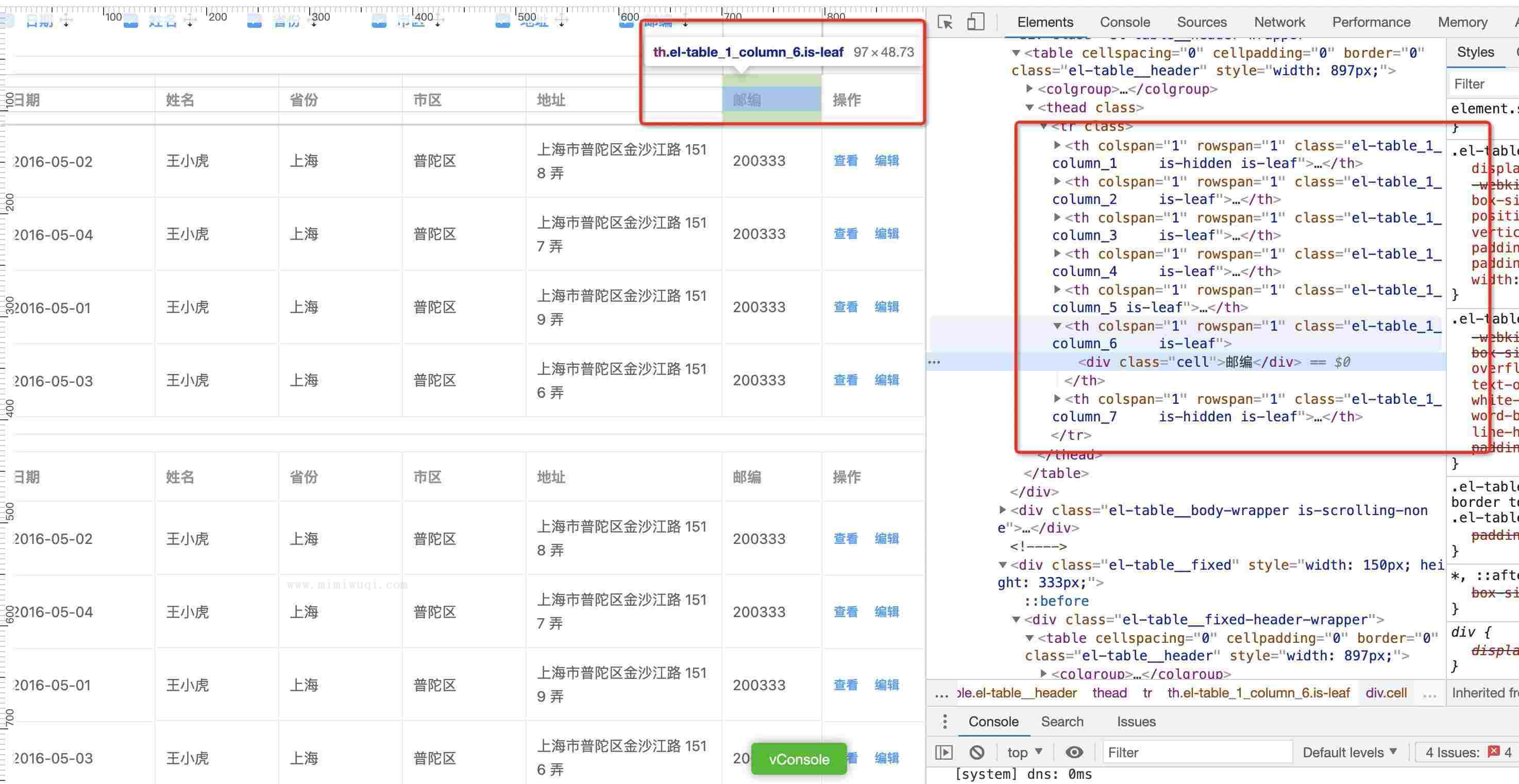Open the Performance tab
Viewport: 1519px width, 784px height.
point(1371,22)
